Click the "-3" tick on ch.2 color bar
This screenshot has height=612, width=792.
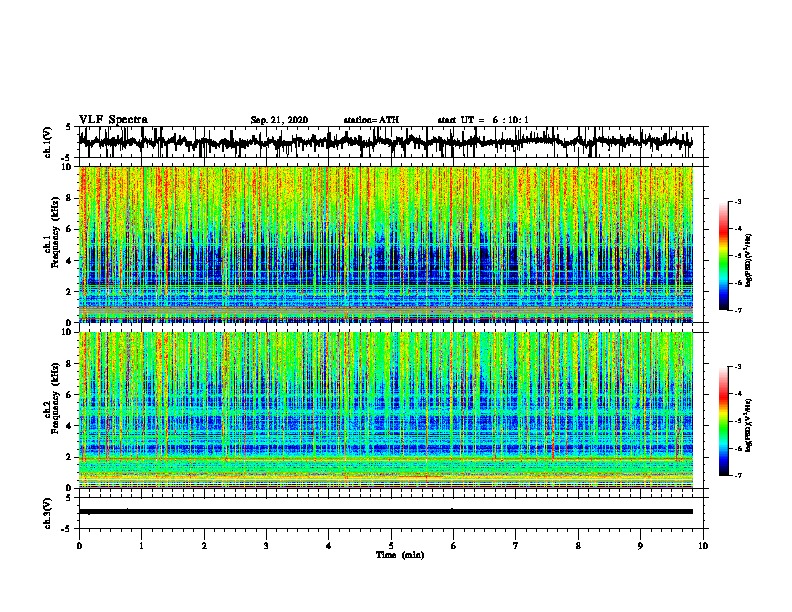point(738,367)
